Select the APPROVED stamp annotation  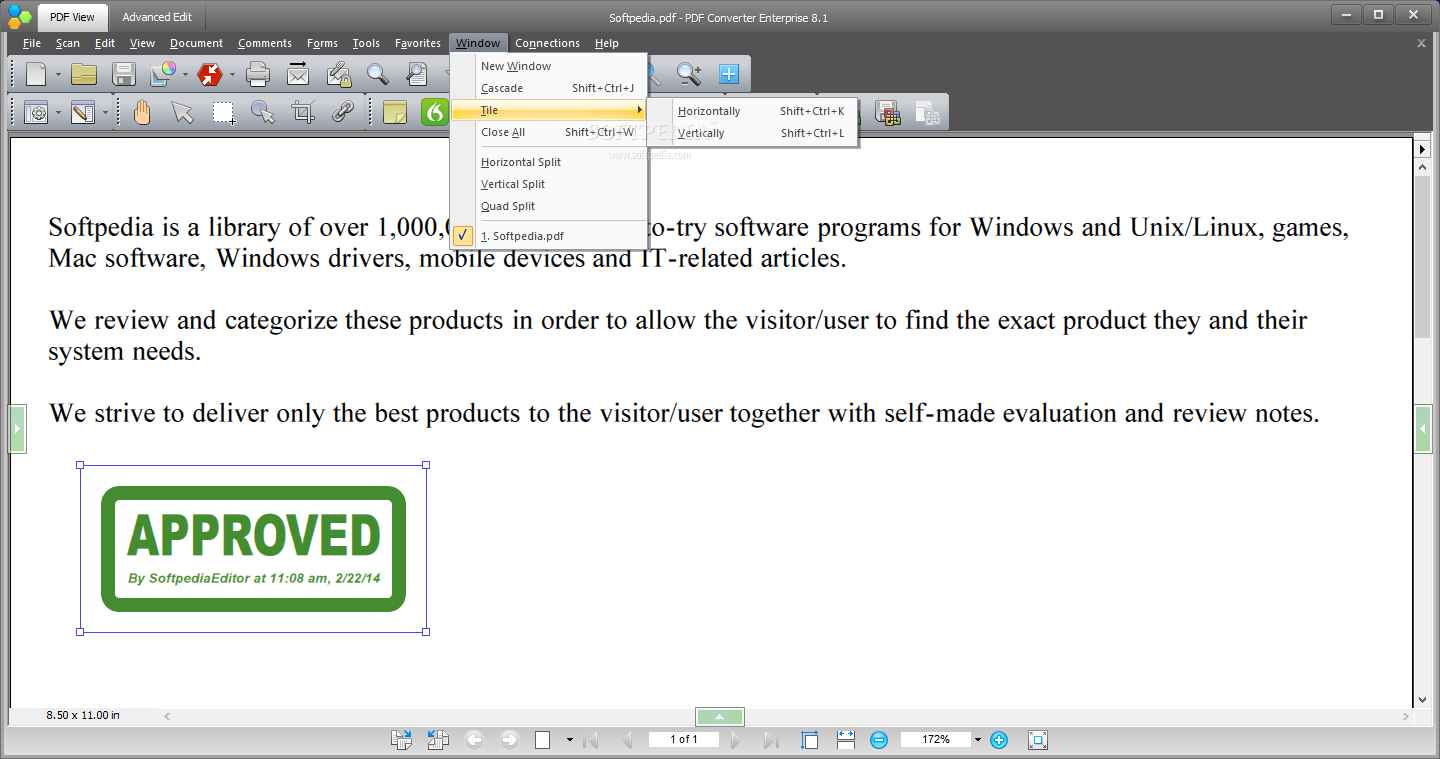point(253,548)
